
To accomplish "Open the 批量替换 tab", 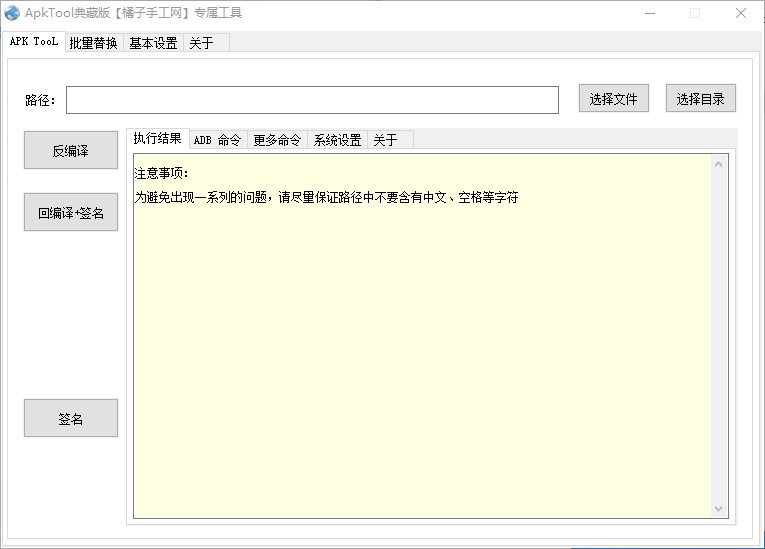I will (x=94, y=43).
